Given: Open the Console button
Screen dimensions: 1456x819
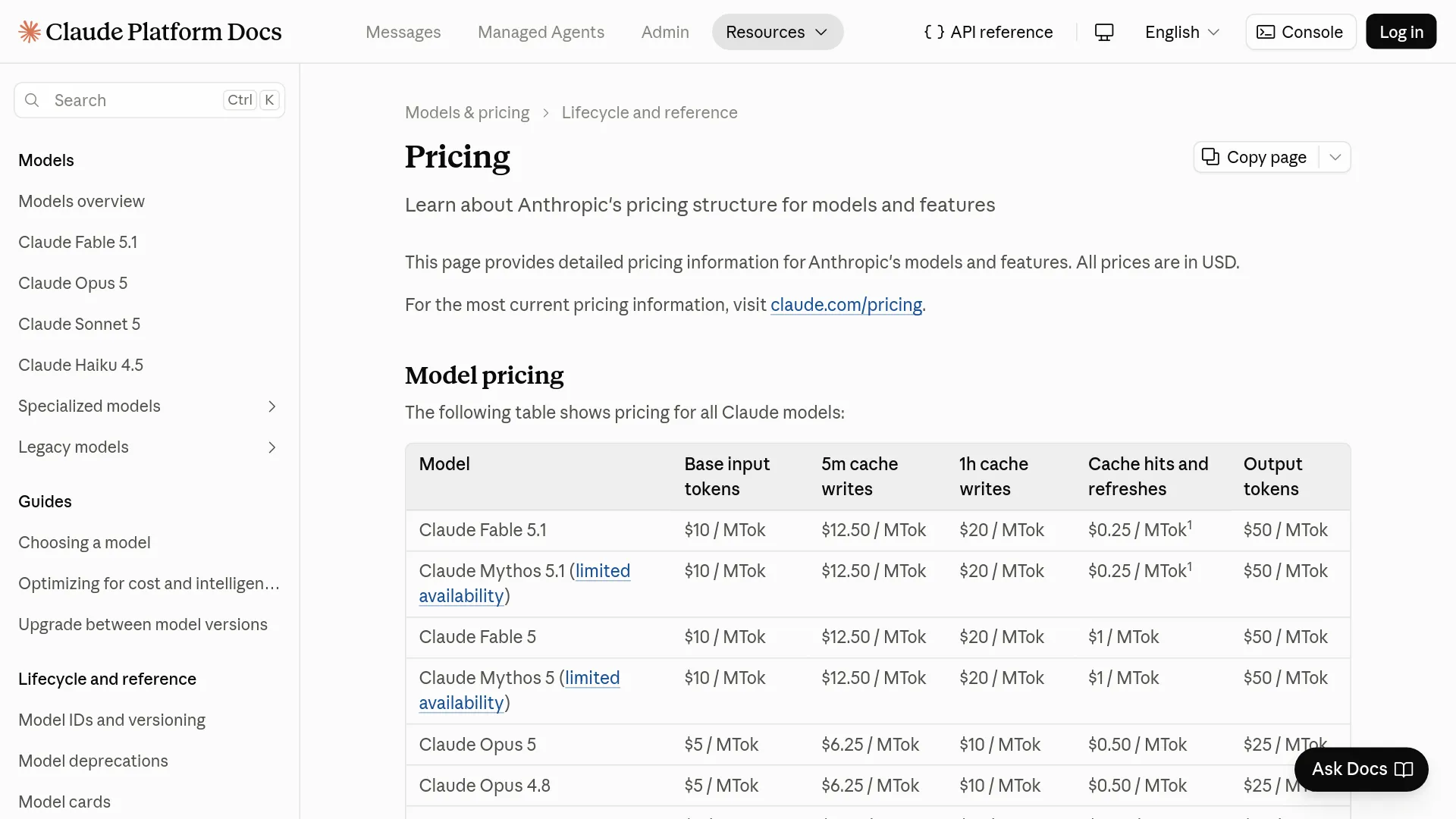Looking at the screenshot, I should pos(1301,32).
